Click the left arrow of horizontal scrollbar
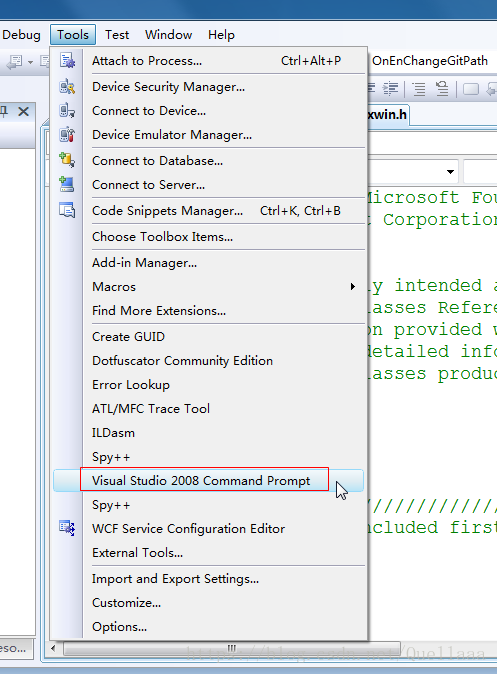This screenshot has height=674, width=497. [x=53, y=648]
